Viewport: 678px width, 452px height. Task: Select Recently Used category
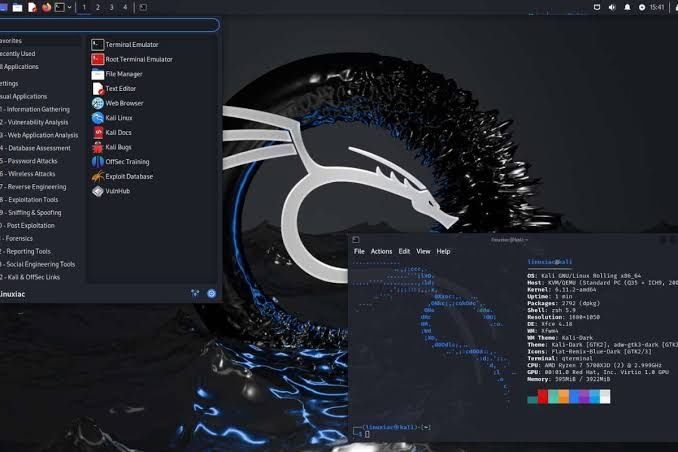click(x=17, y=54)
